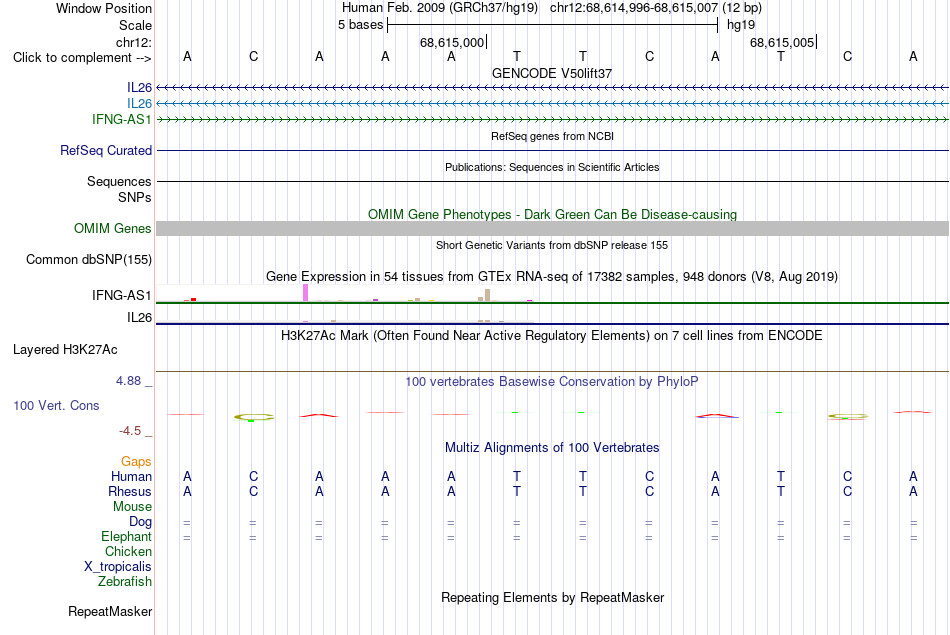
Task: Open the H3K27Ac Mark track title
Action: coord(552,336)
